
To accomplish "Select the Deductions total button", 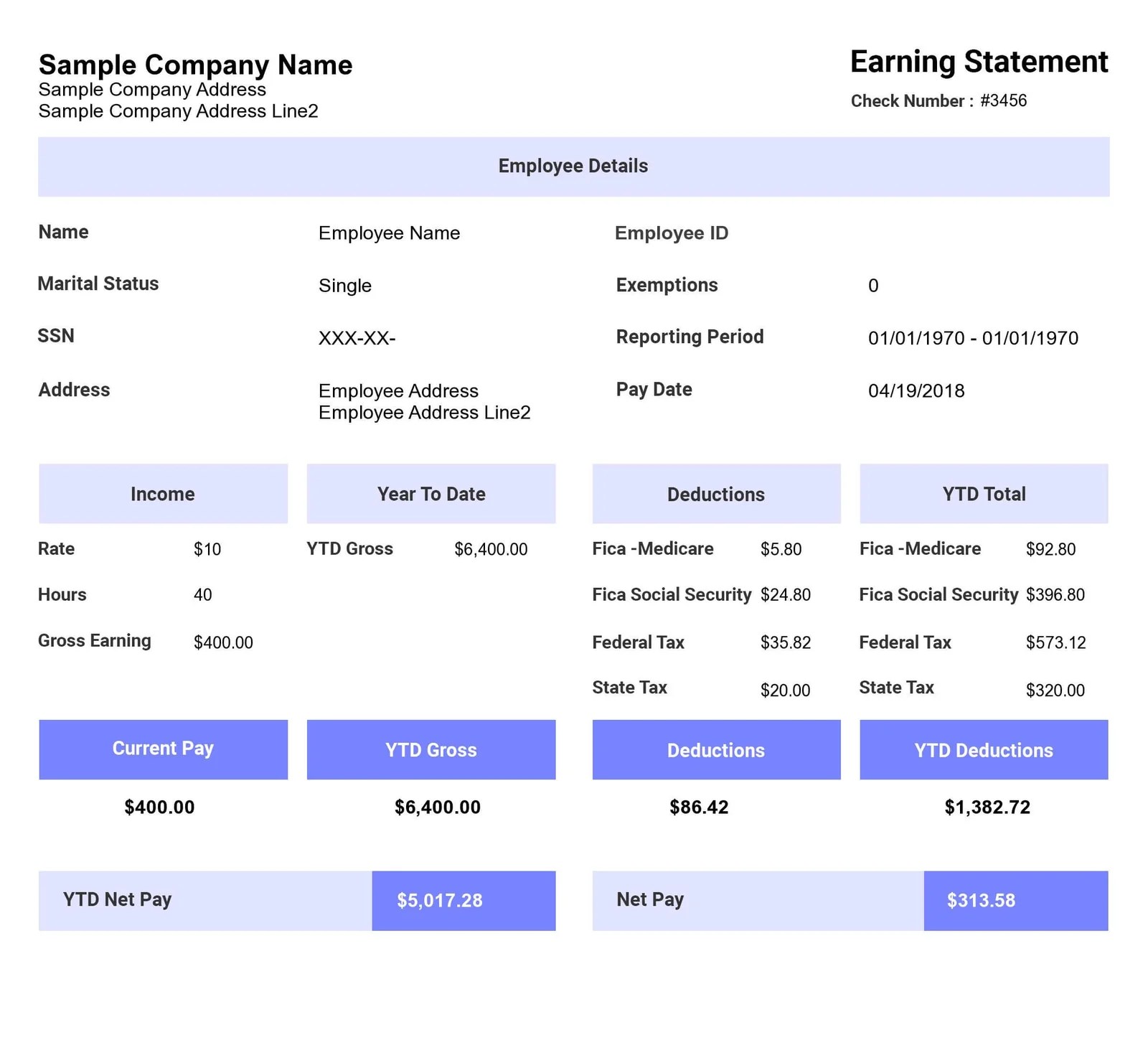I will pyautogui.click(x=715, y=750).
